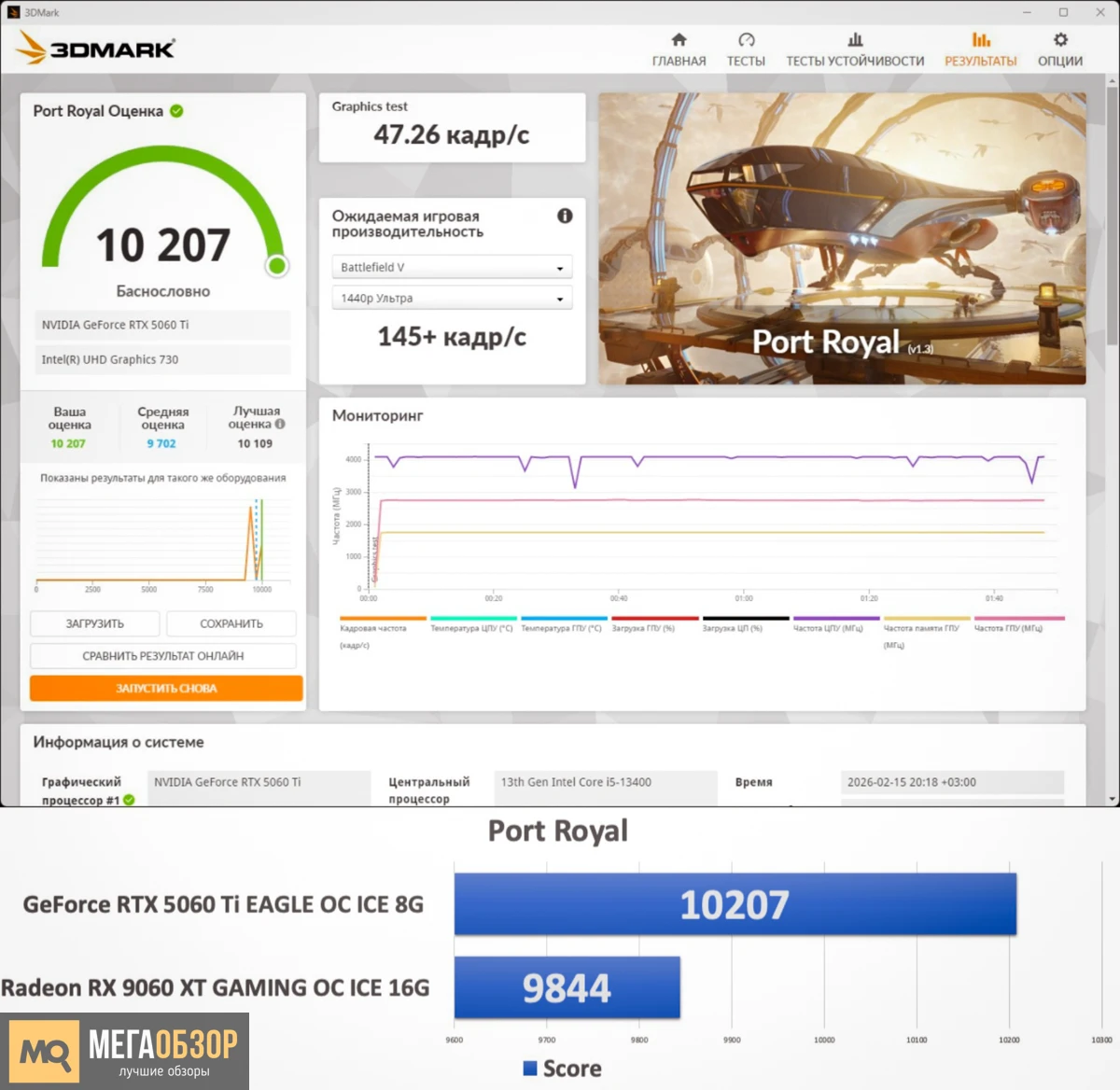The height and width of the screenshot is (1090, 1120).
Task: Toggle the Температура ГПУ legend swatch
Action: pos(564,618)
